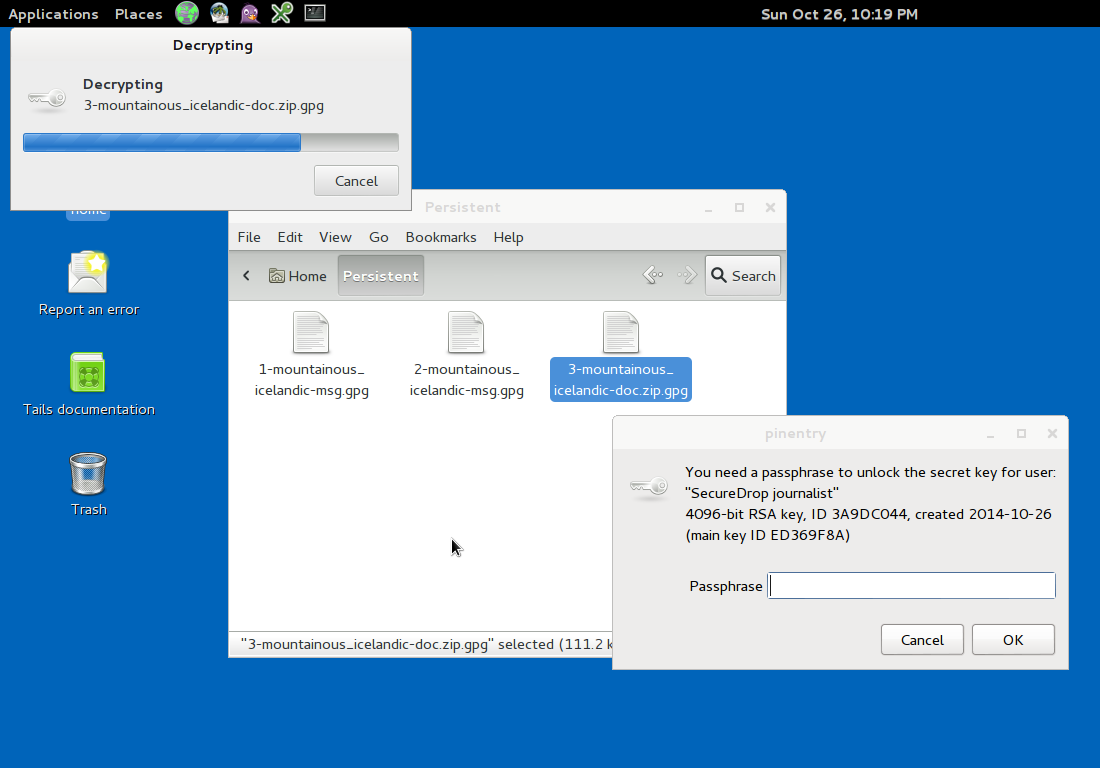Open the Places menu
This screenshot has width=1100, height=768.
pyautogui.click(x=138, y=14)
